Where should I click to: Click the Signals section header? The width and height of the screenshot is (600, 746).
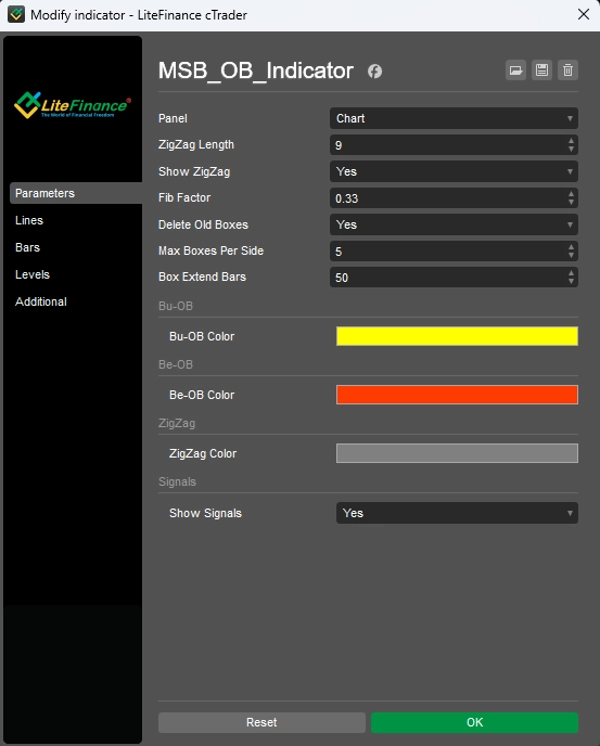(177, 482)
